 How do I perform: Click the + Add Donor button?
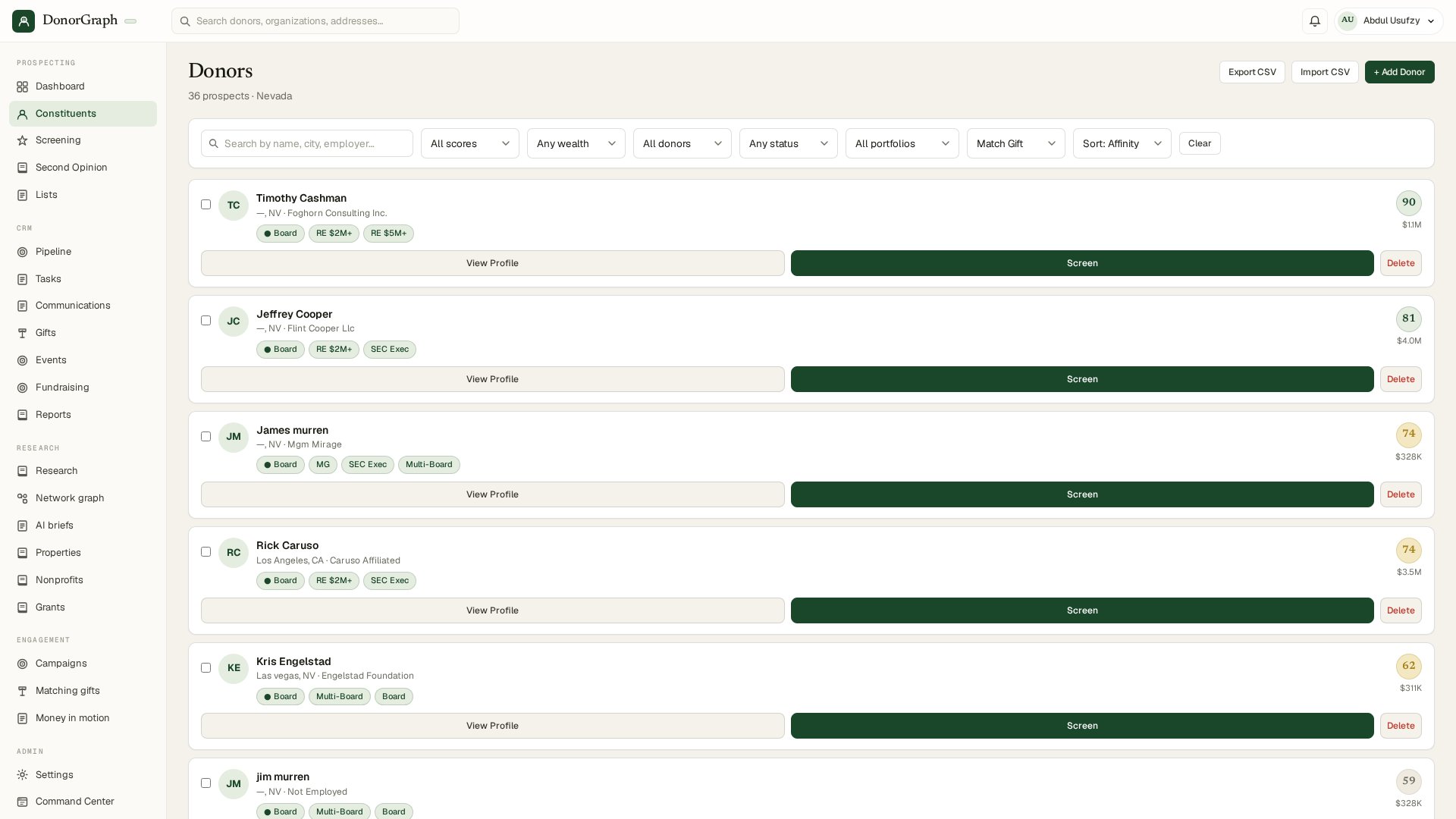[1399, 72]
